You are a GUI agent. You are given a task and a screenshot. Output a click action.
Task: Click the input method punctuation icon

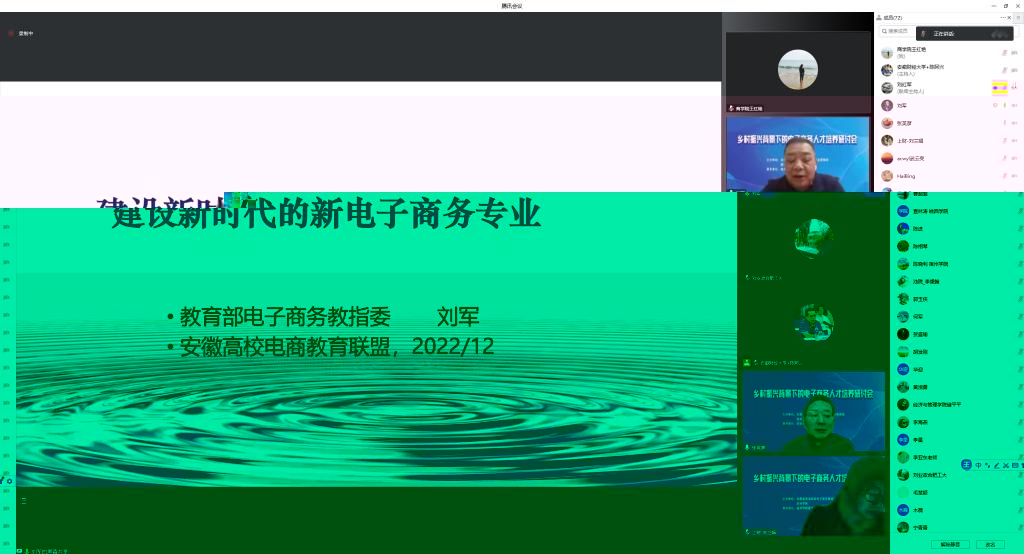[987, 465]
